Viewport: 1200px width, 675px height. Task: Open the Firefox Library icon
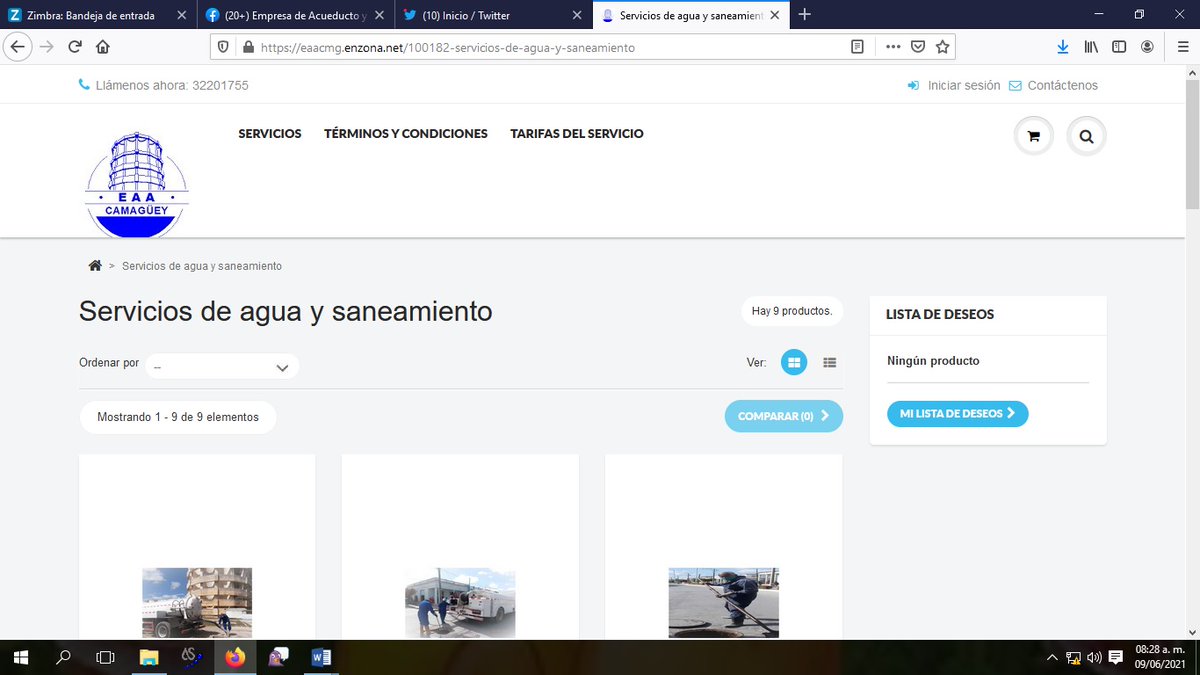click(x=1090, y=46)
